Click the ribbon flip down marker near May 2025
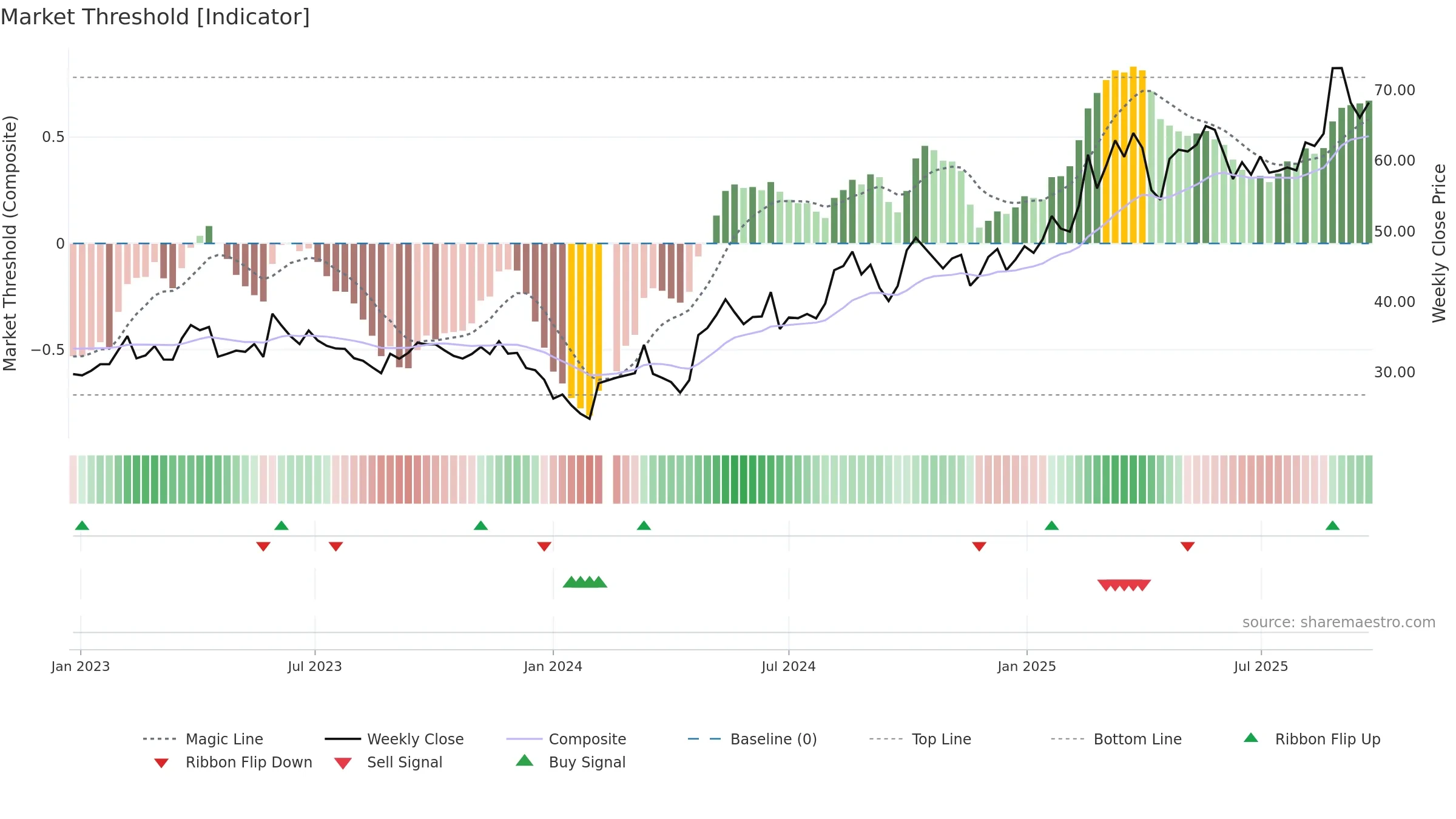This screenshot has height=819, width=1456. click(1187, 547)
